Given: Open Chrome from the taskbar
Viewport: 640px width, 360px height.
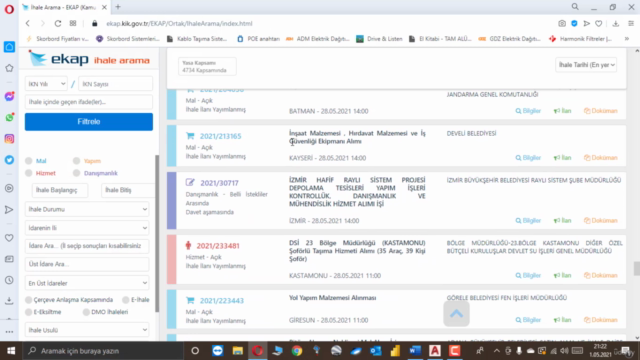Looking at the screenshot, I should [297, 351].
